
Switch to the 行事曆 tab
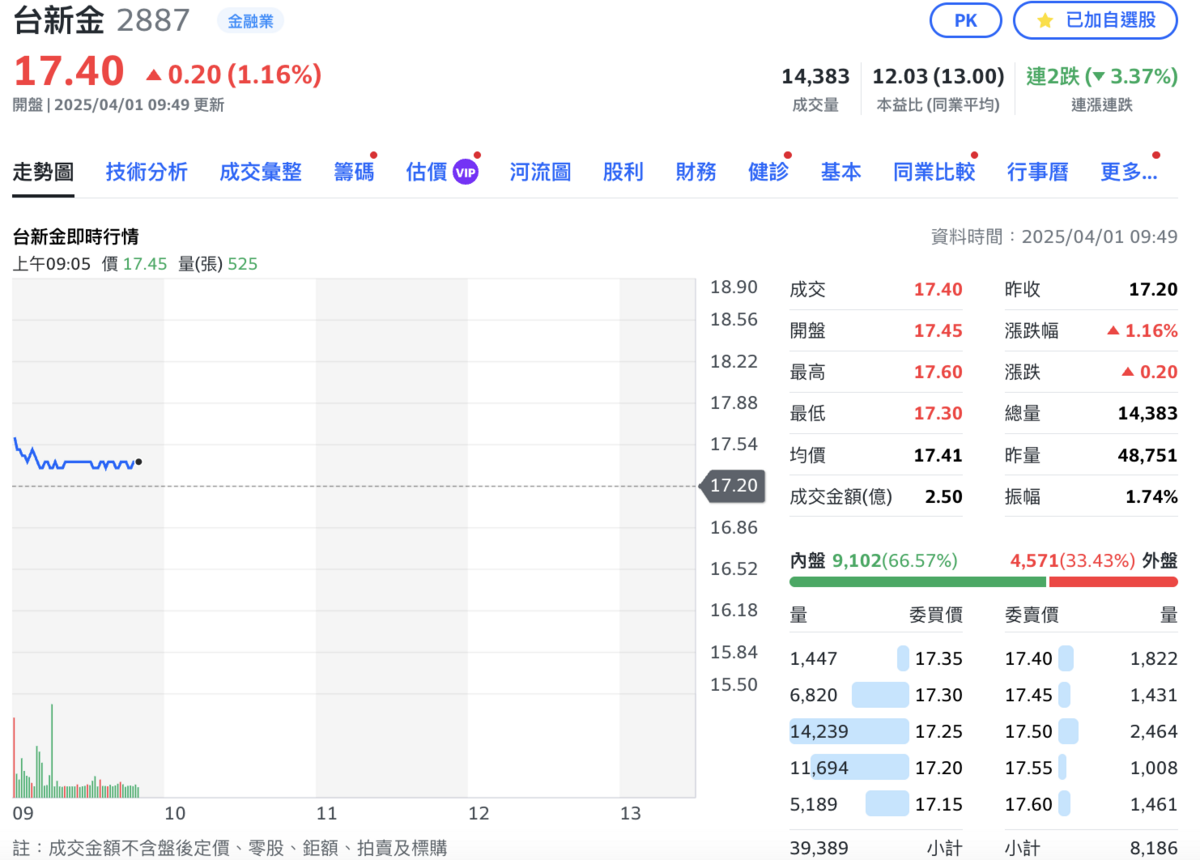click(x=1038, y=172)
